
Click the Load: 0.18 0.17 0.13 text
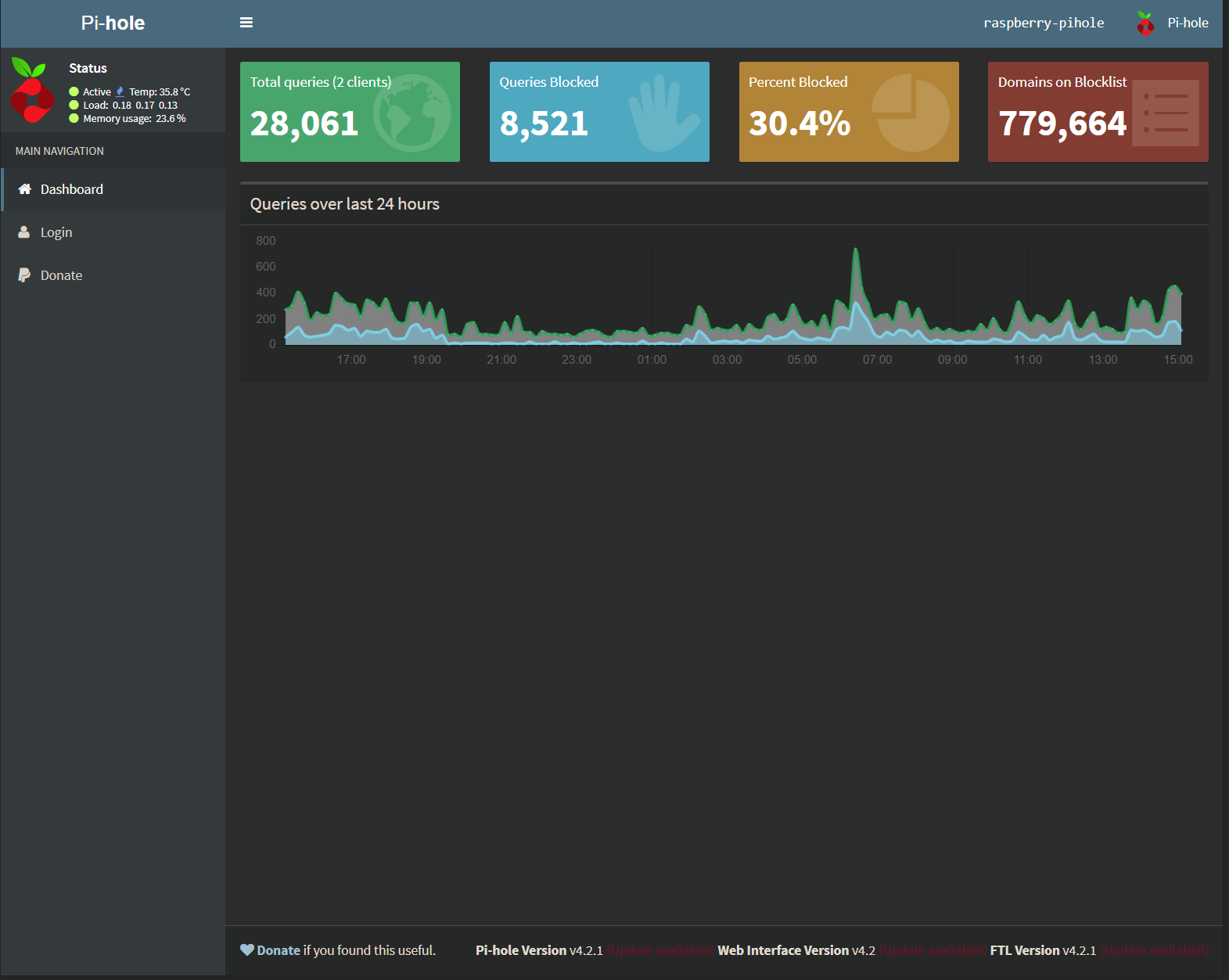tap(131, 105)
